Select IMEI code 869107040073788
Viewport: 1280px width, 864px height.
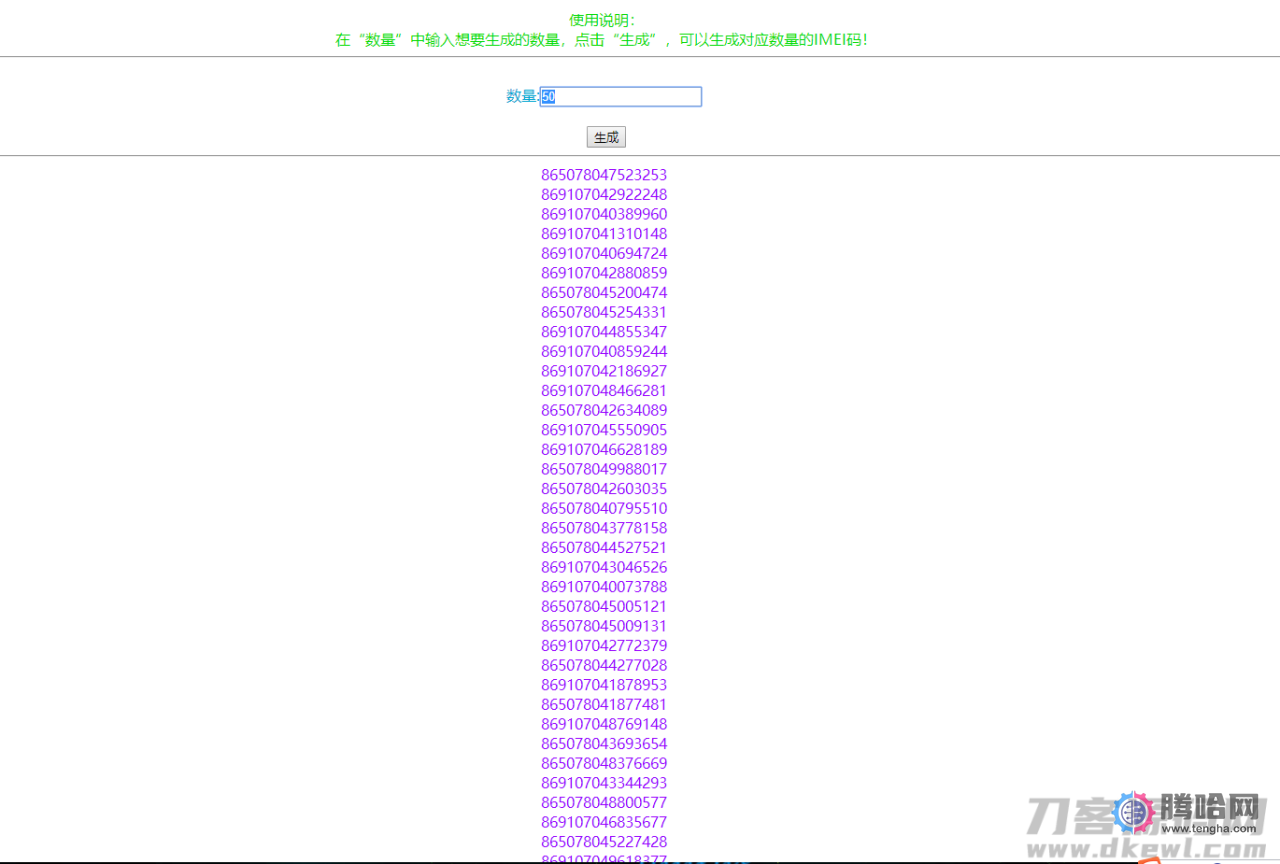604,586
